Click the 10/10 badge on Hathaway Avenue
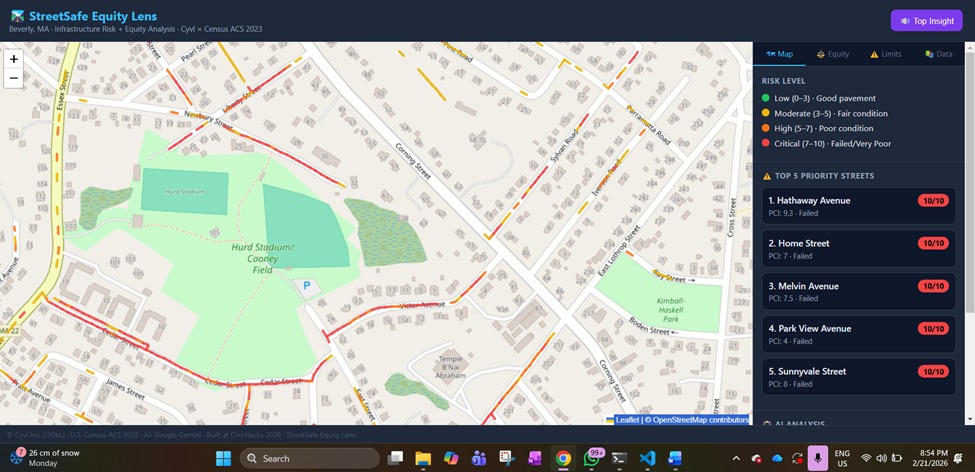 933,200
